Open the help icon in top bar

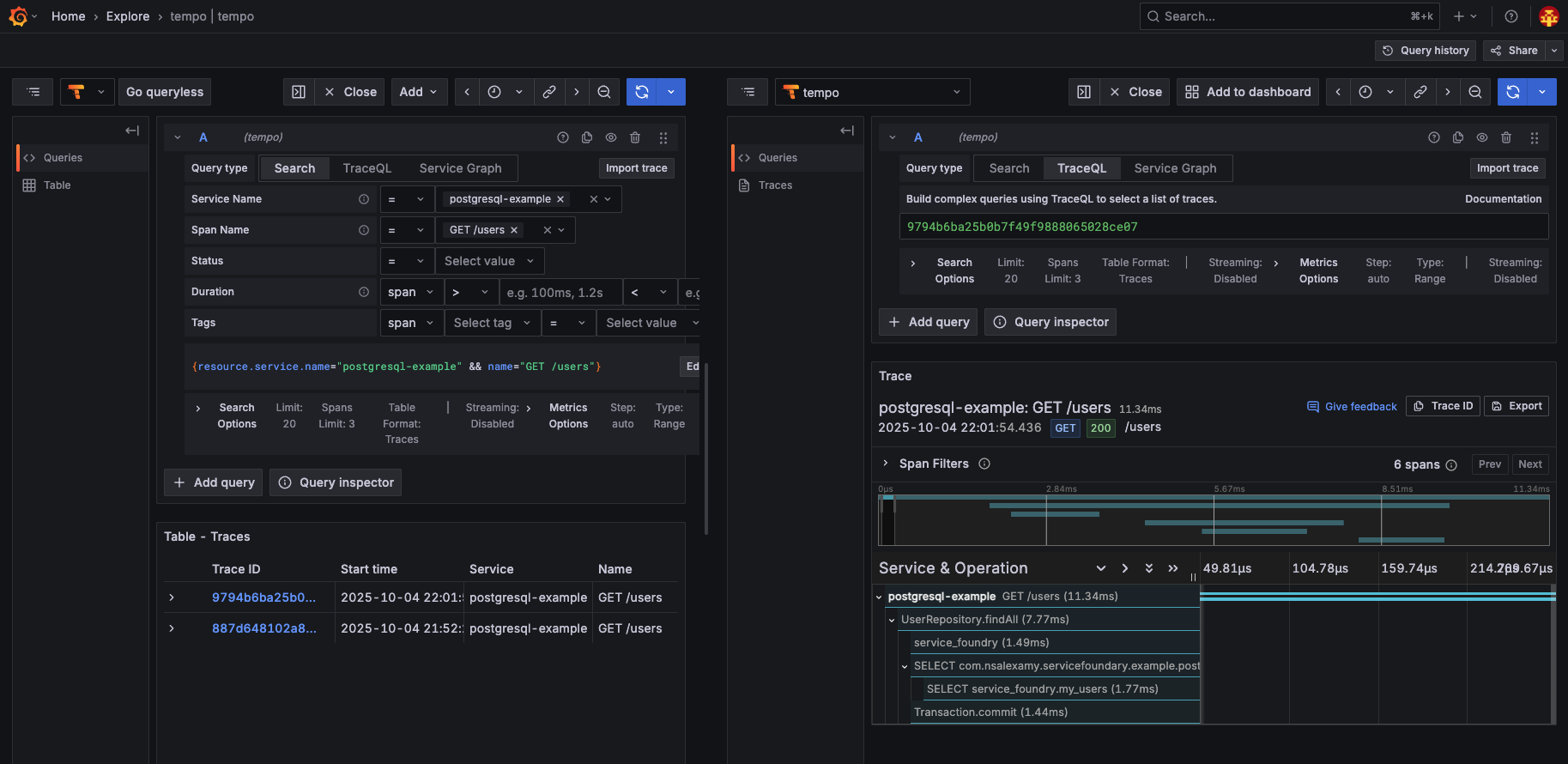click(1511, 16)
